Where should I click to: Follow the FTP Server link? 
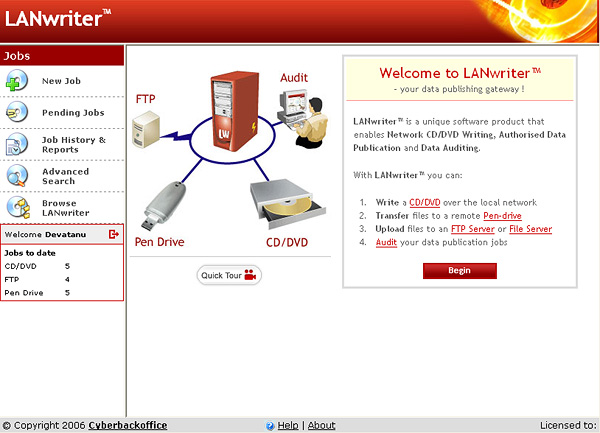473,229
